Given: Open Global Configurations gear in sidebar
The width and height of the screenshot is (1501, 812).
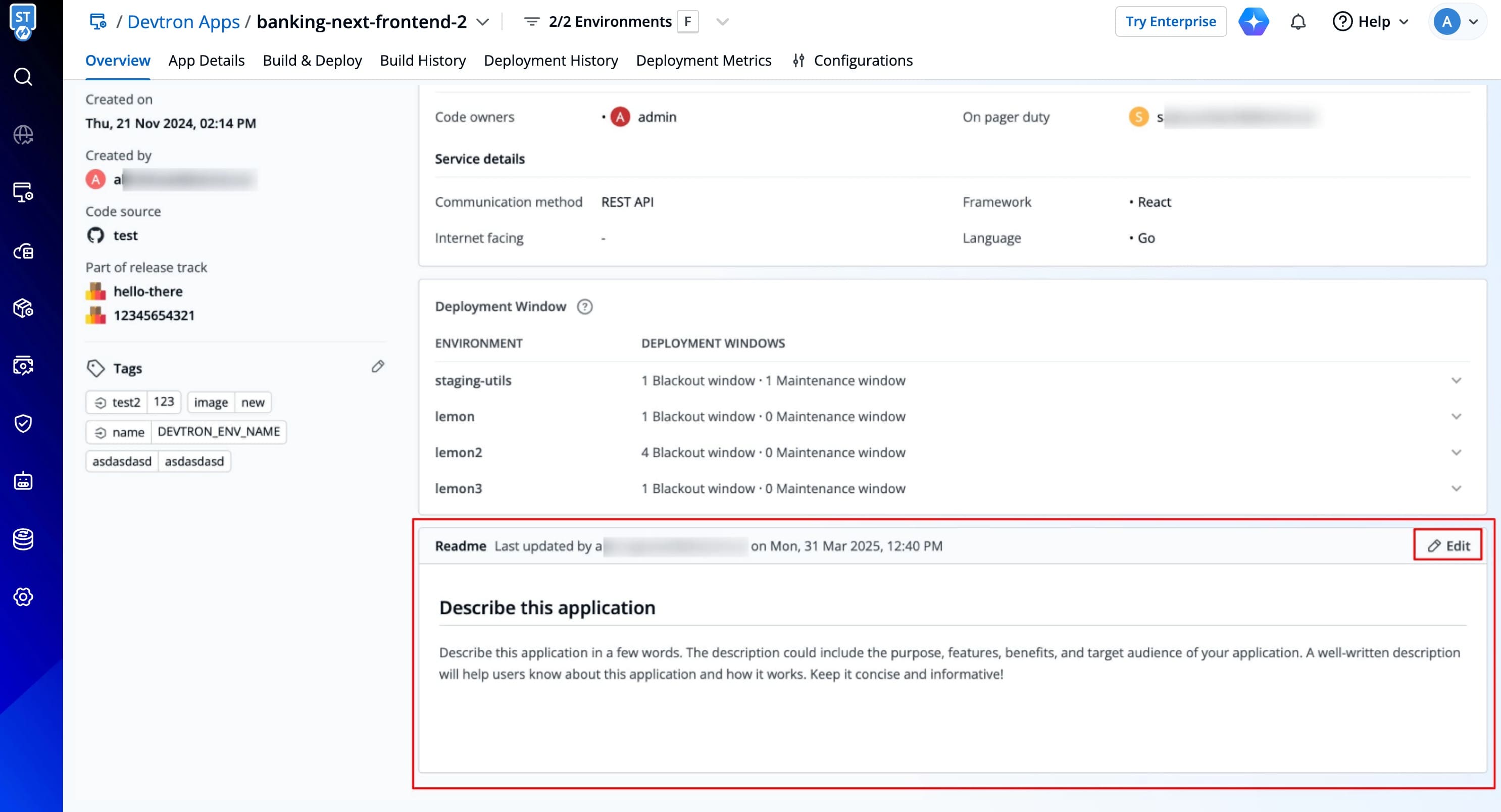Looking at the screenshot, I should 23,596.
